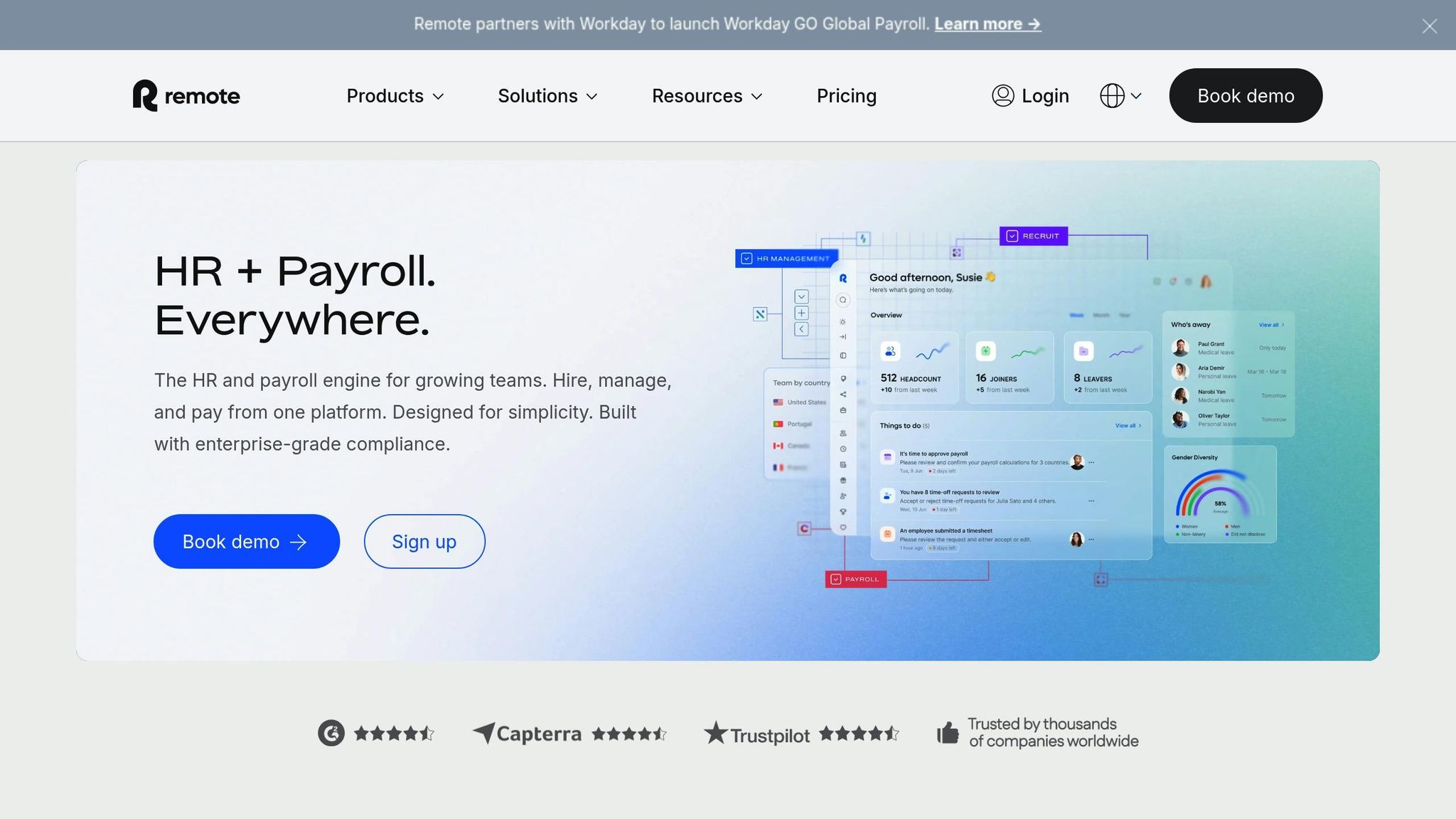Click the Payroll checkbox tag
Image resolution: width=1456 pixels, height=819 pixels.
coord(855,579)
